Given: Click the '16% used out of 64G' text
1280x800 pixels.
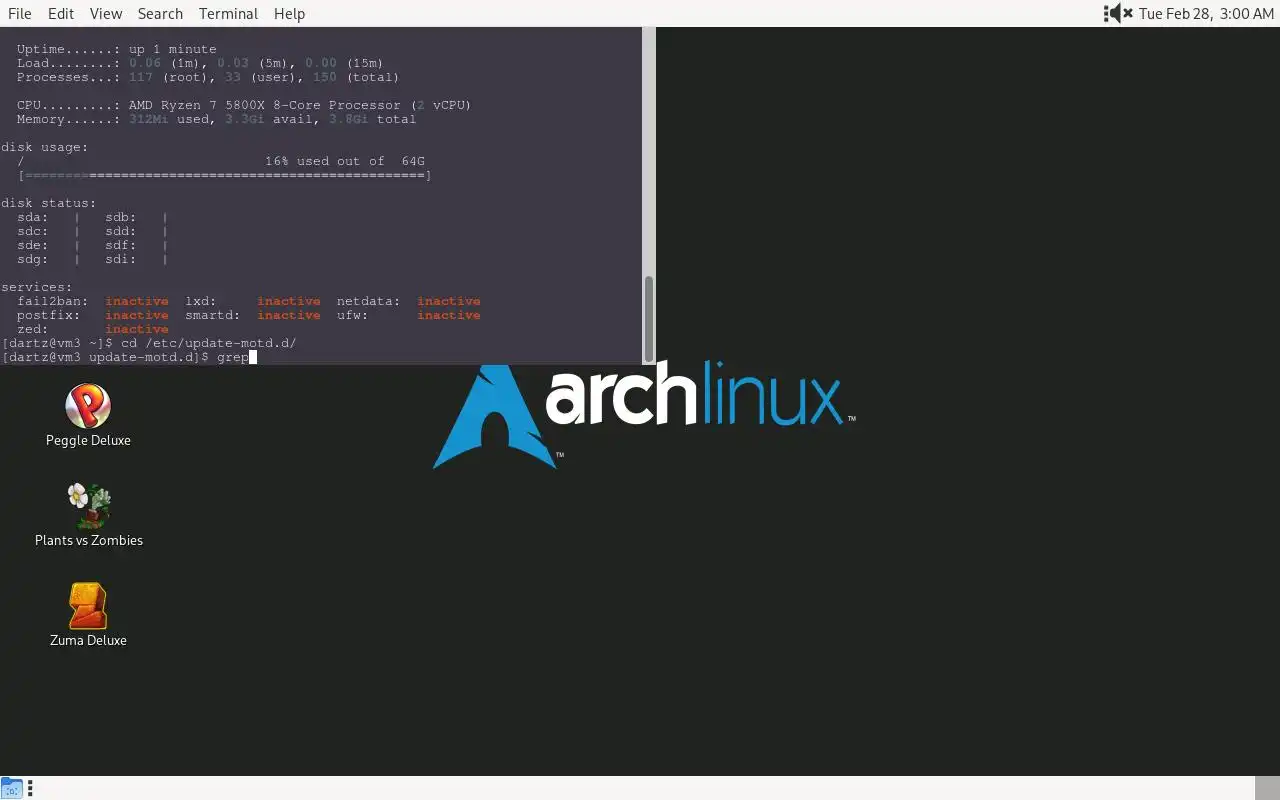Looking at the screenshot, I should tap(345, 161).
